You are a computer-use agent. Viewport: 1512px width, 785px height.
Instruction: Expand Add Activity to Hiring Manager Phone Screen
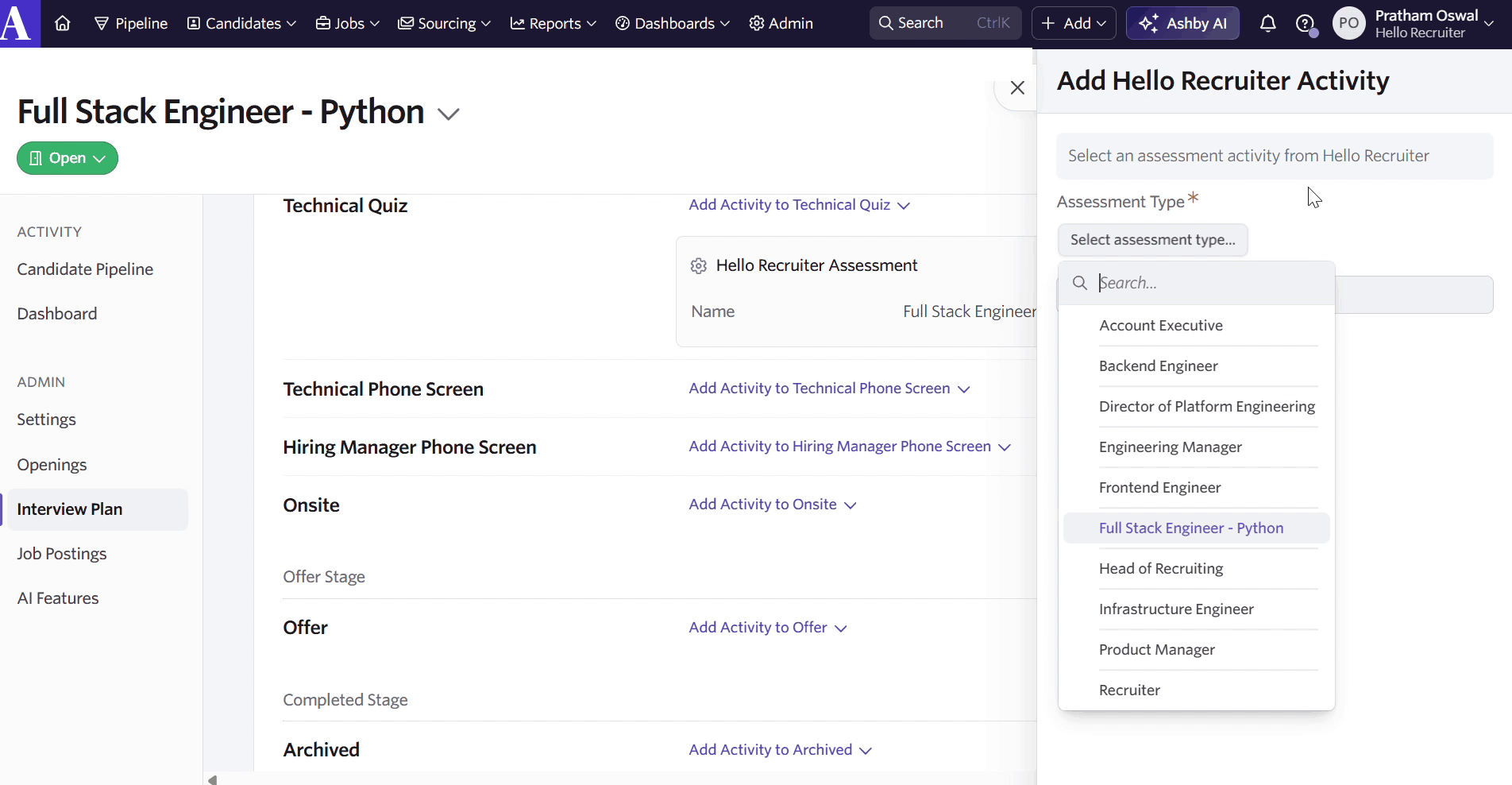[x=850, y=447]
